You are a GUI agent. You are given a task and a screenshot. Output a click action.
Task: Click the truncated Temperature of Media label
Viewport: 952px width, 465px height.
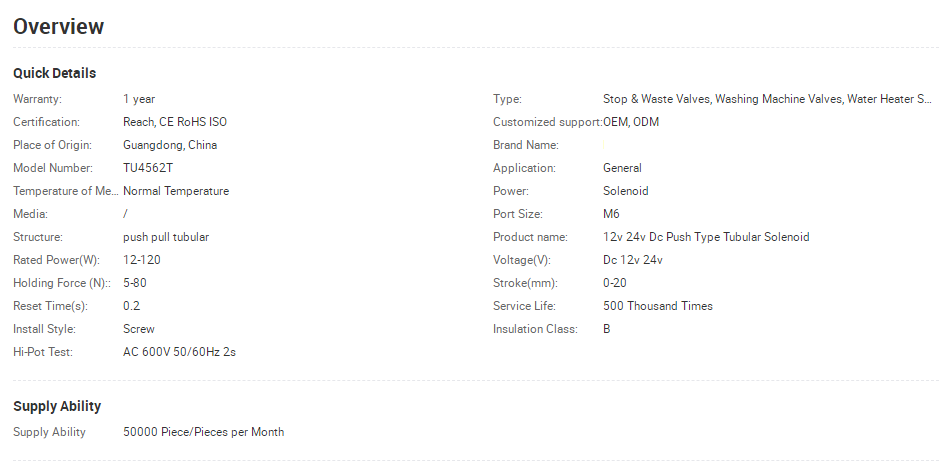(66, 191)
